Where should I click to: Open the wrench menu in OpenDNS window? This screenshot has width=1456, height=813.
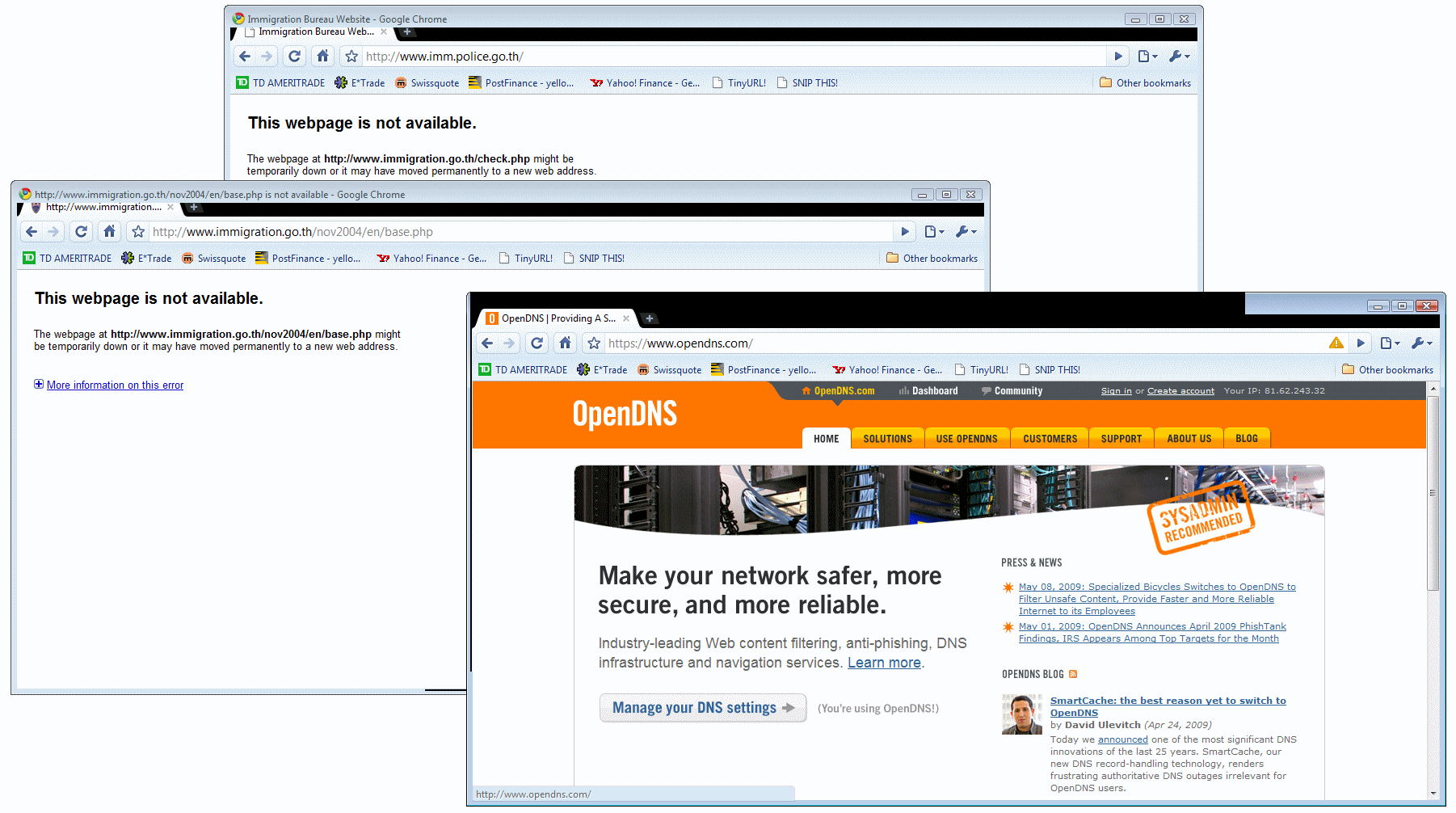1421,343
